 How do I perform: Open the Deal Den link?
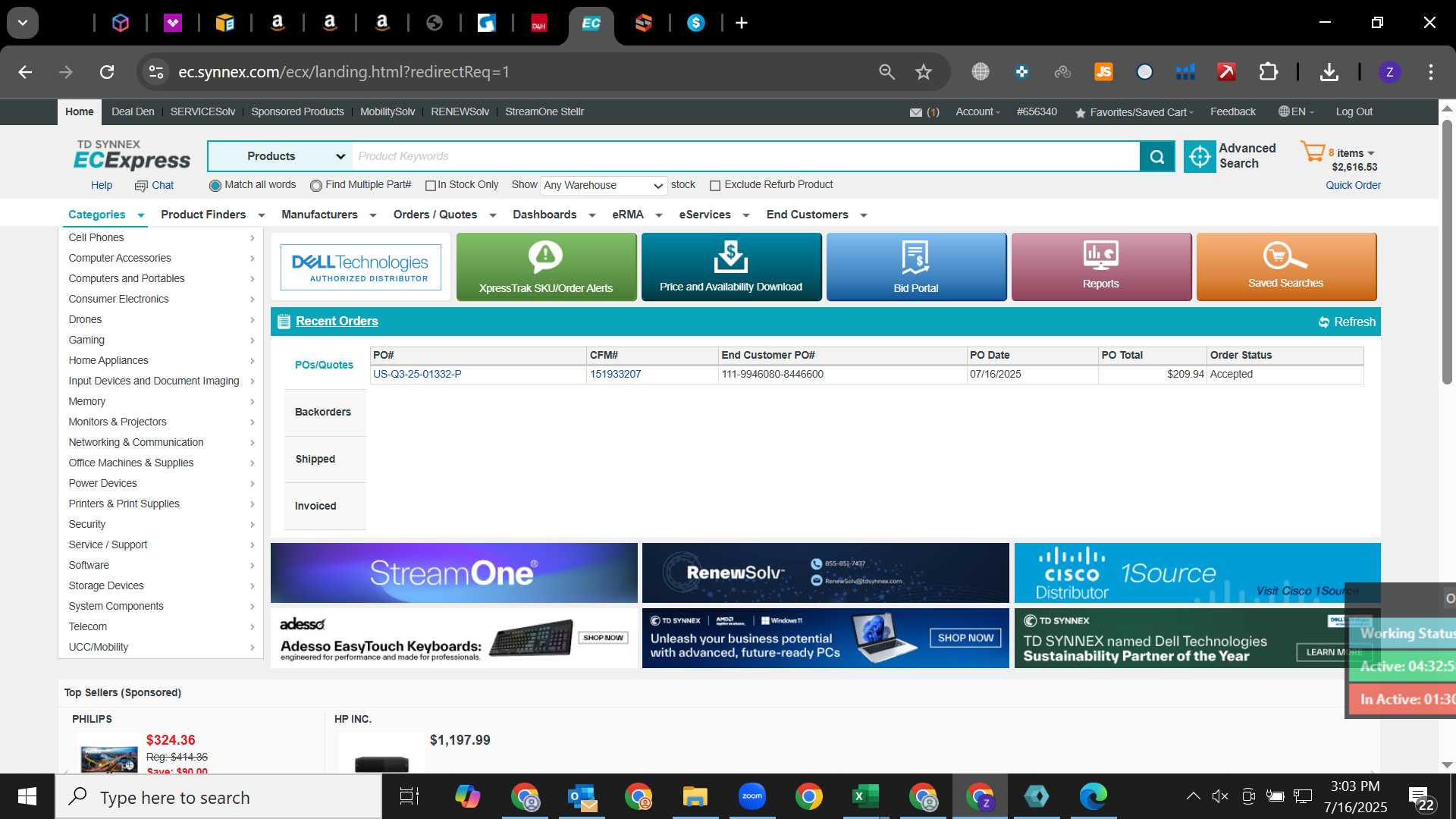(x=133, y=111)
